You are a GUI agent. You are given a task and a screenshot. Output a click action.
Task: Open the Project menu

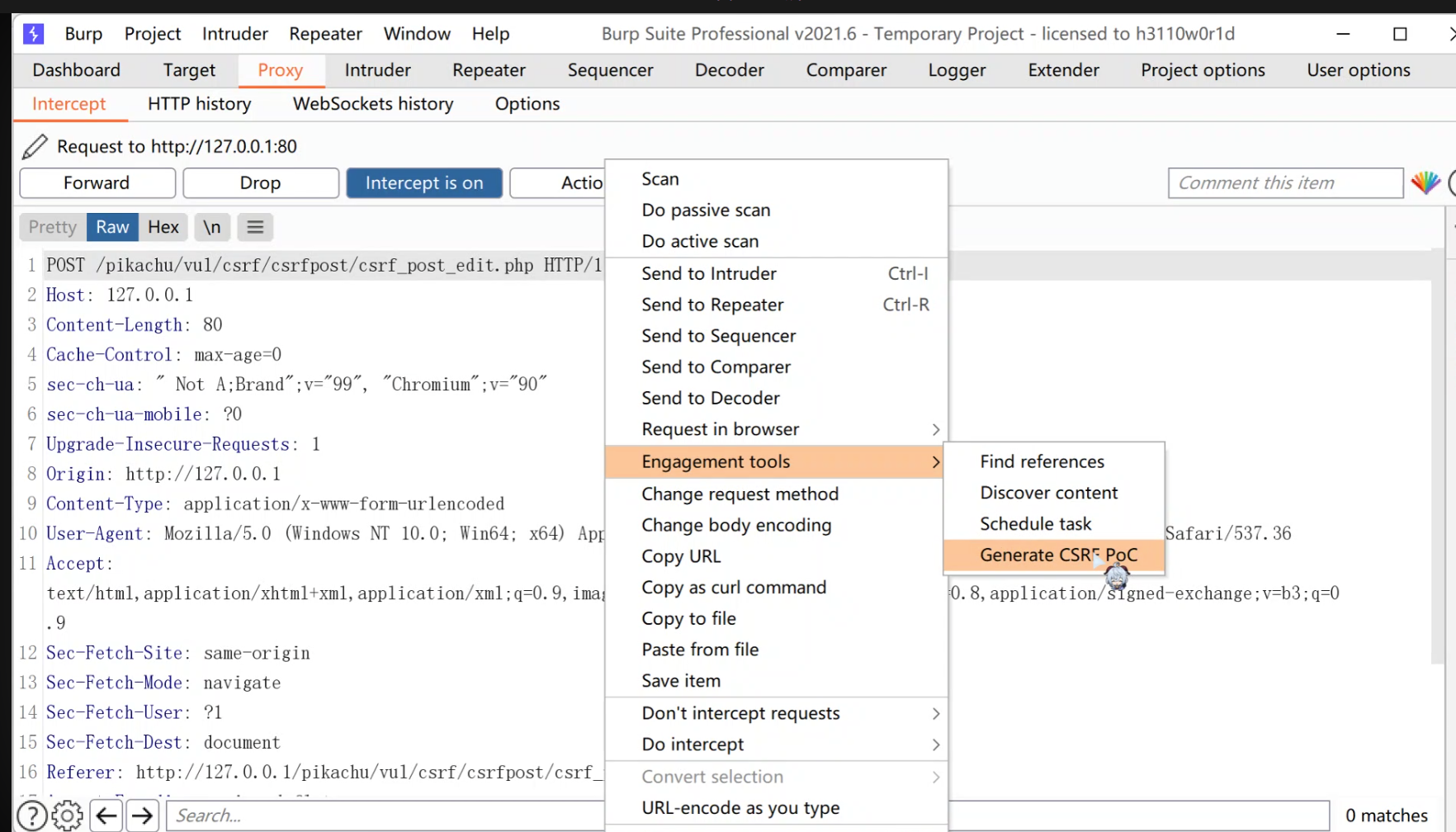(x=153, y=34)
